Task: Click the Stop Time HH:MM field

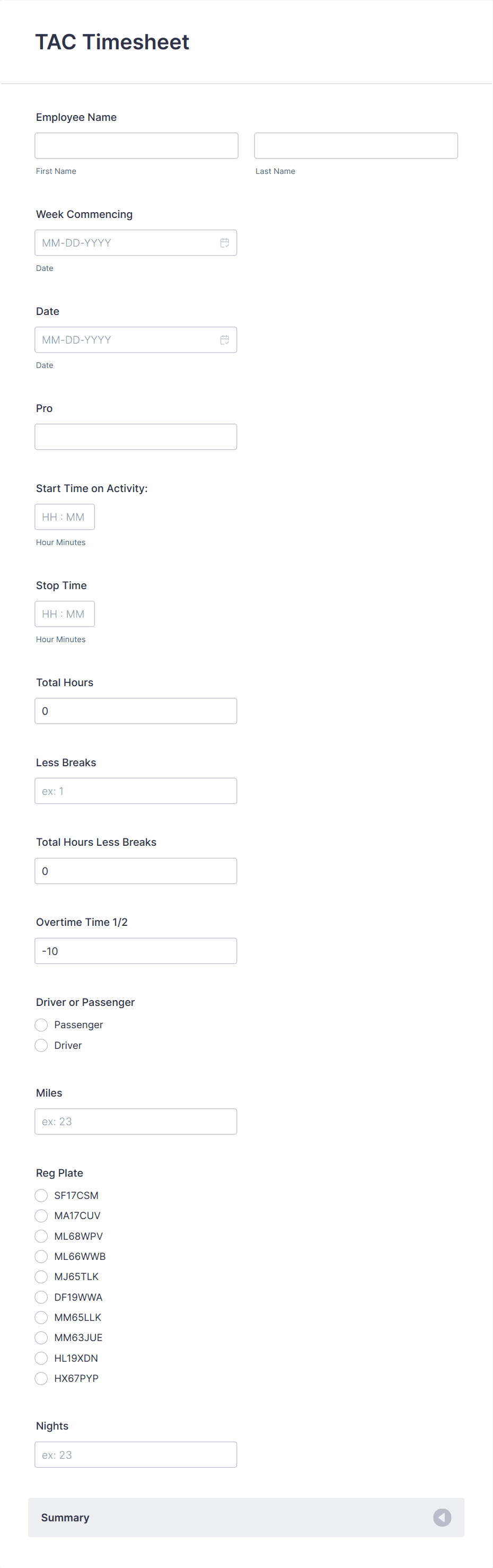Action: (65, 614)
